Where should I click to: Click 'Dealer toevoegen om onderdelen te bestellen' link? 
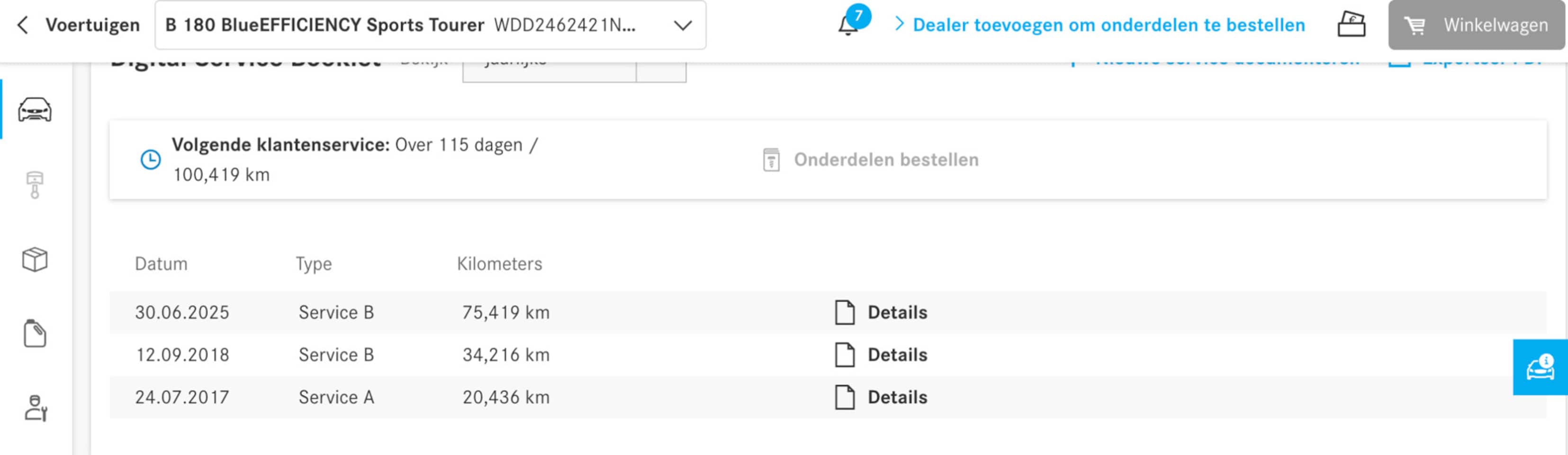[x=1108, y=25]
